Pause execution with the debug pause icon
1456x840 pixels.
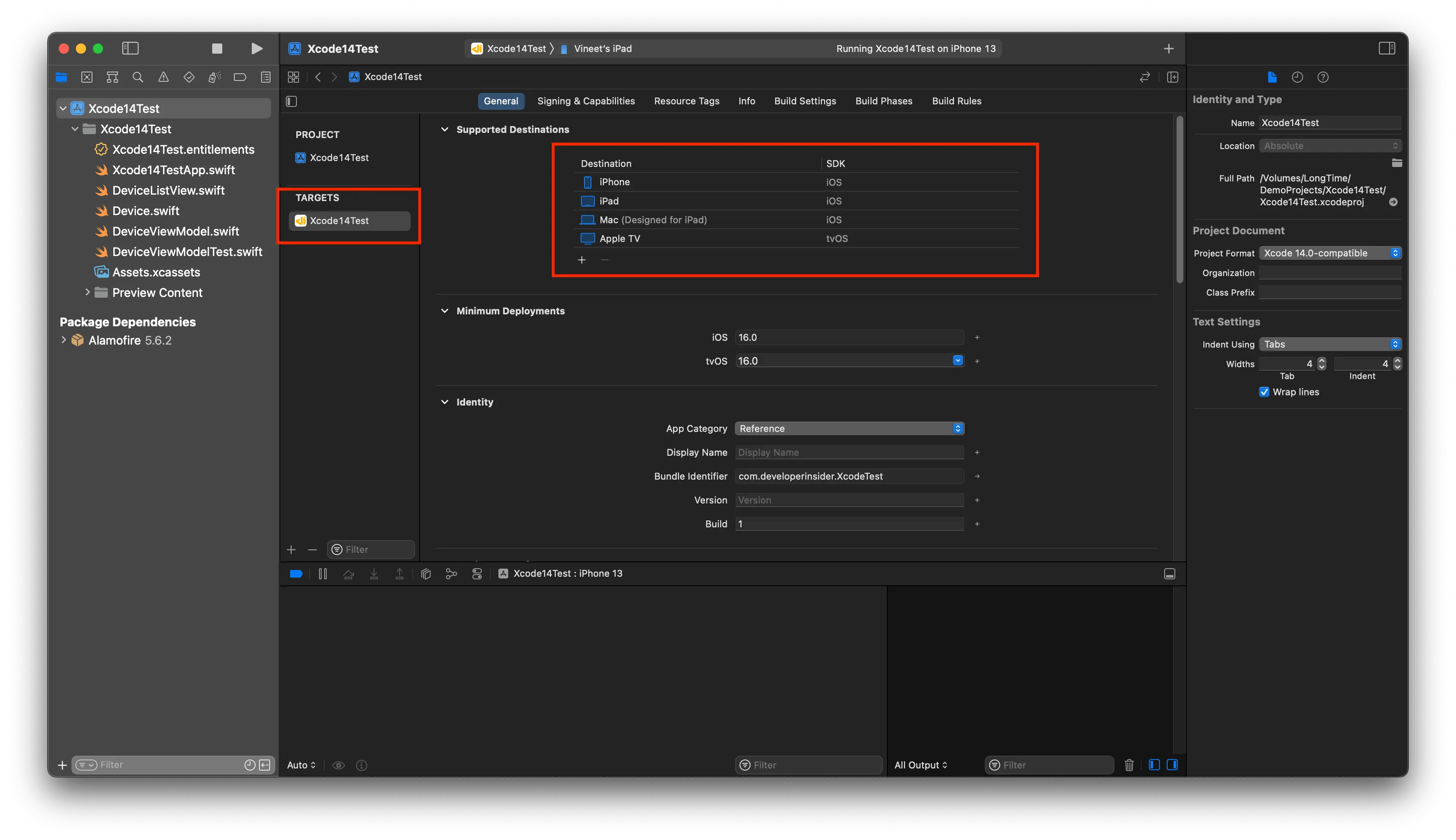(x=322, y=573)
